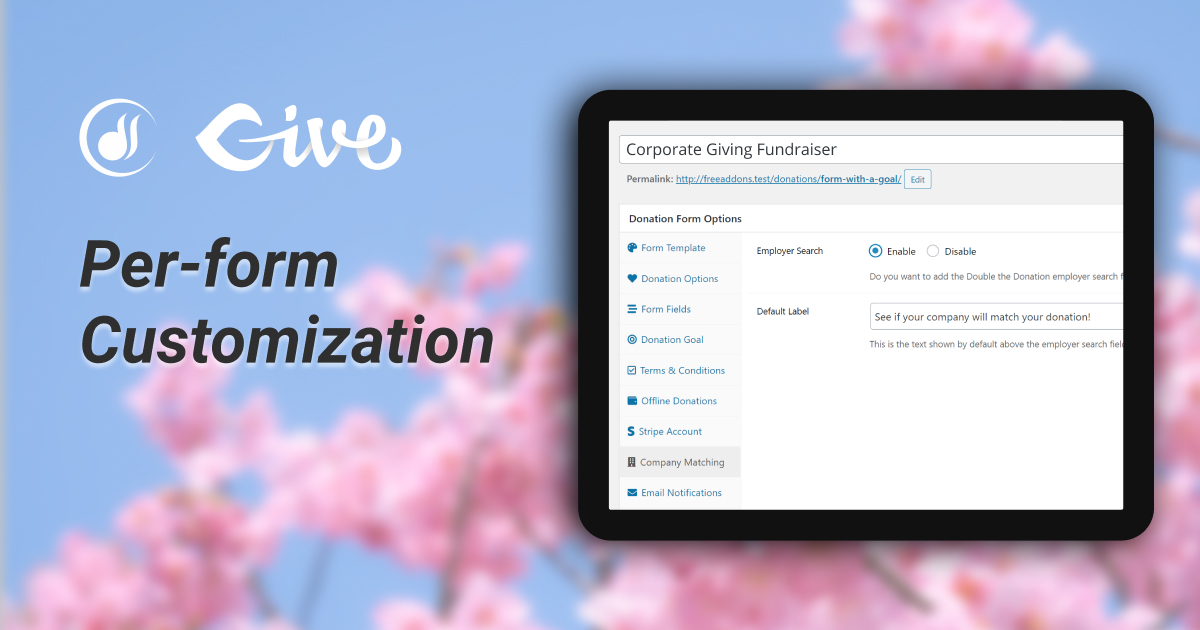
Task: Click the Permalink label text
Action: pyautogui.click(x=649, y=179)
